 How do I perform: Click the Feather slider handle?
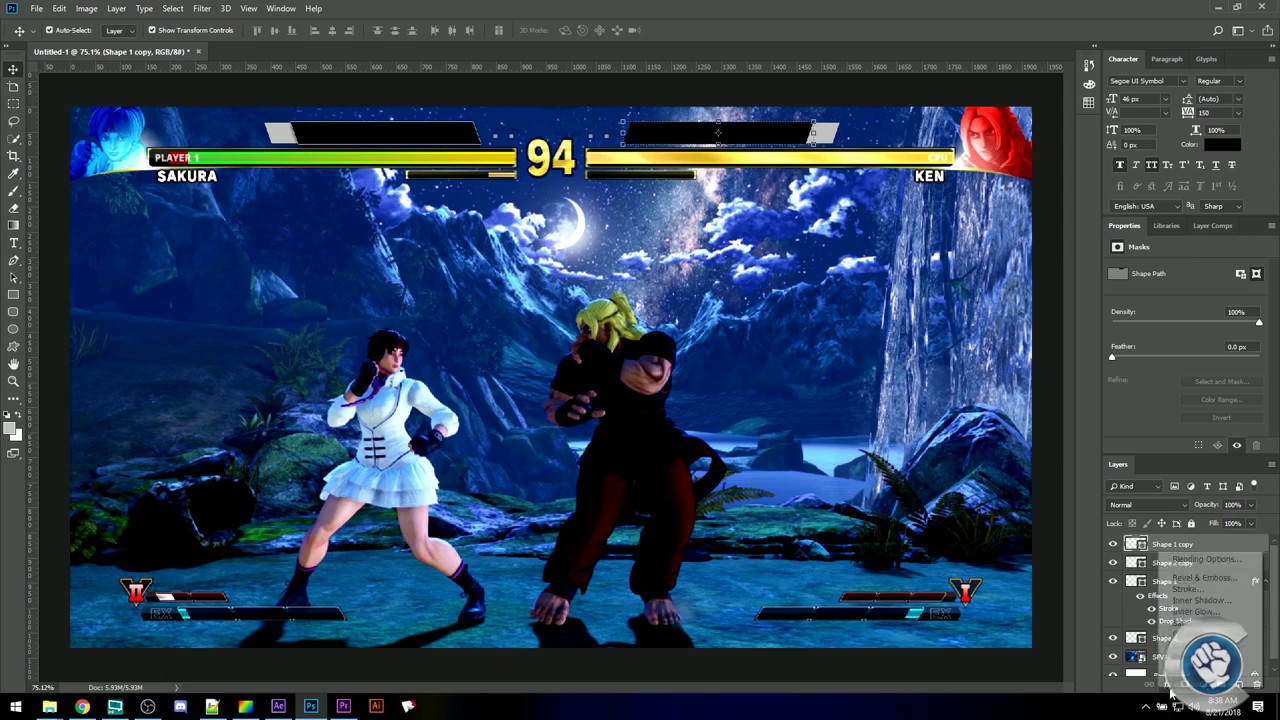(x=1112, y=357)
